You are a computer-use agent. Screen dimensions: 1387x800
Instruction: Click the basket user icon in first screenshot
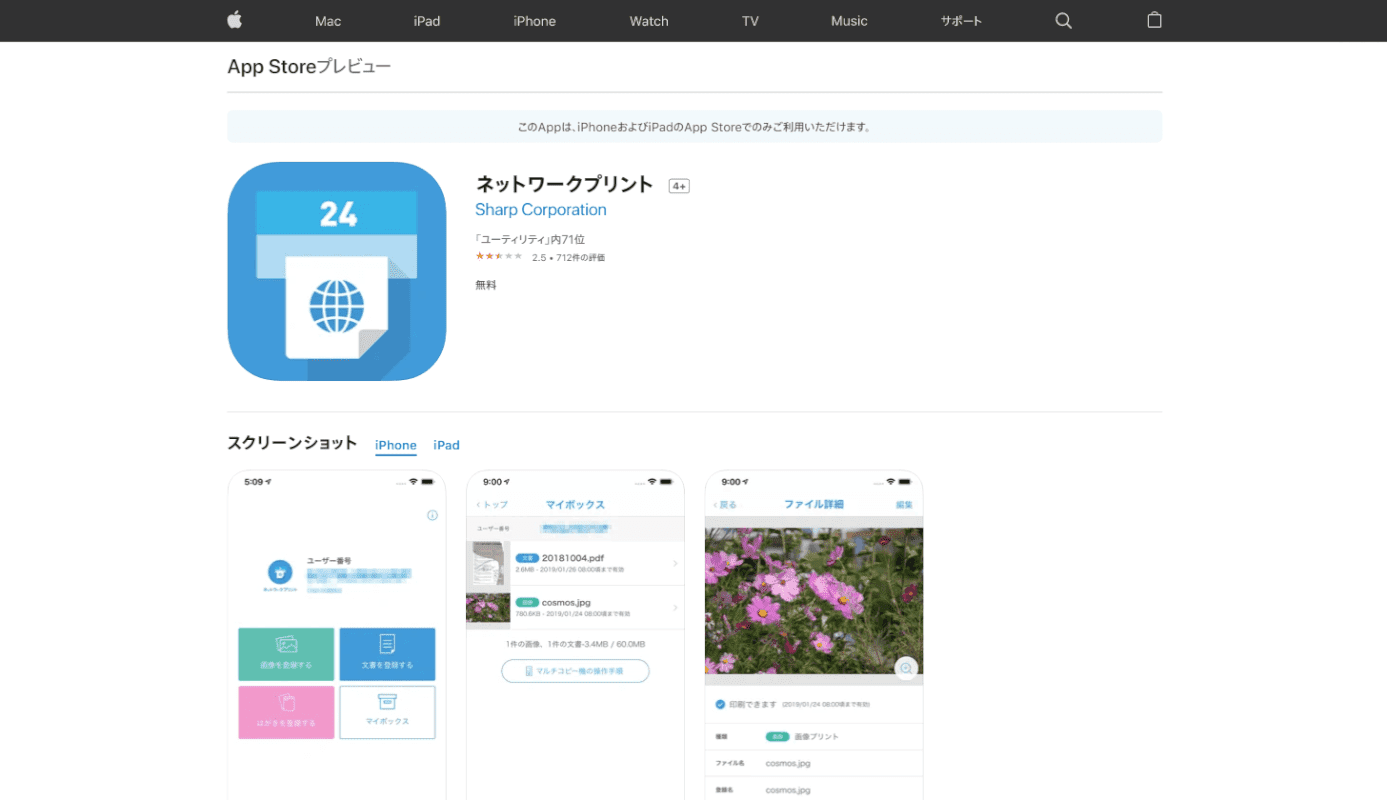[x=280, y=572]
